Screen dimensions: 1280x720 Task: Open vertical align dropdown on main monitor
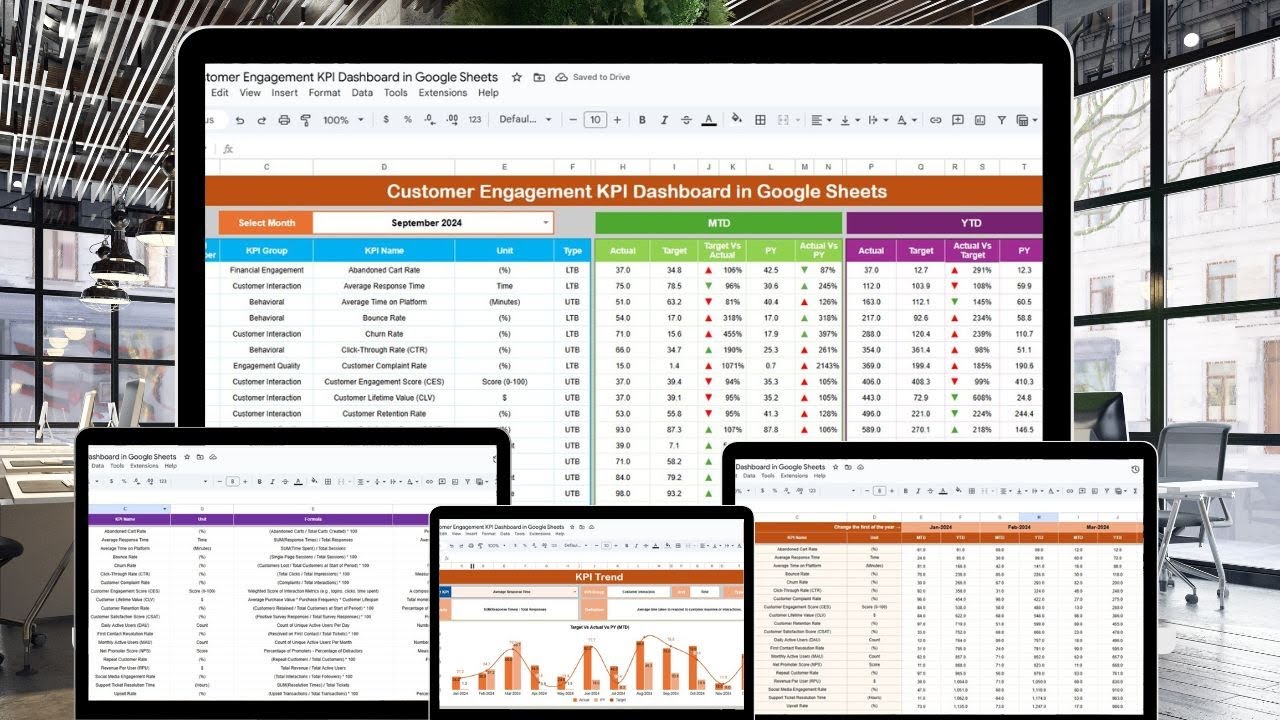(x=850, y=120)
